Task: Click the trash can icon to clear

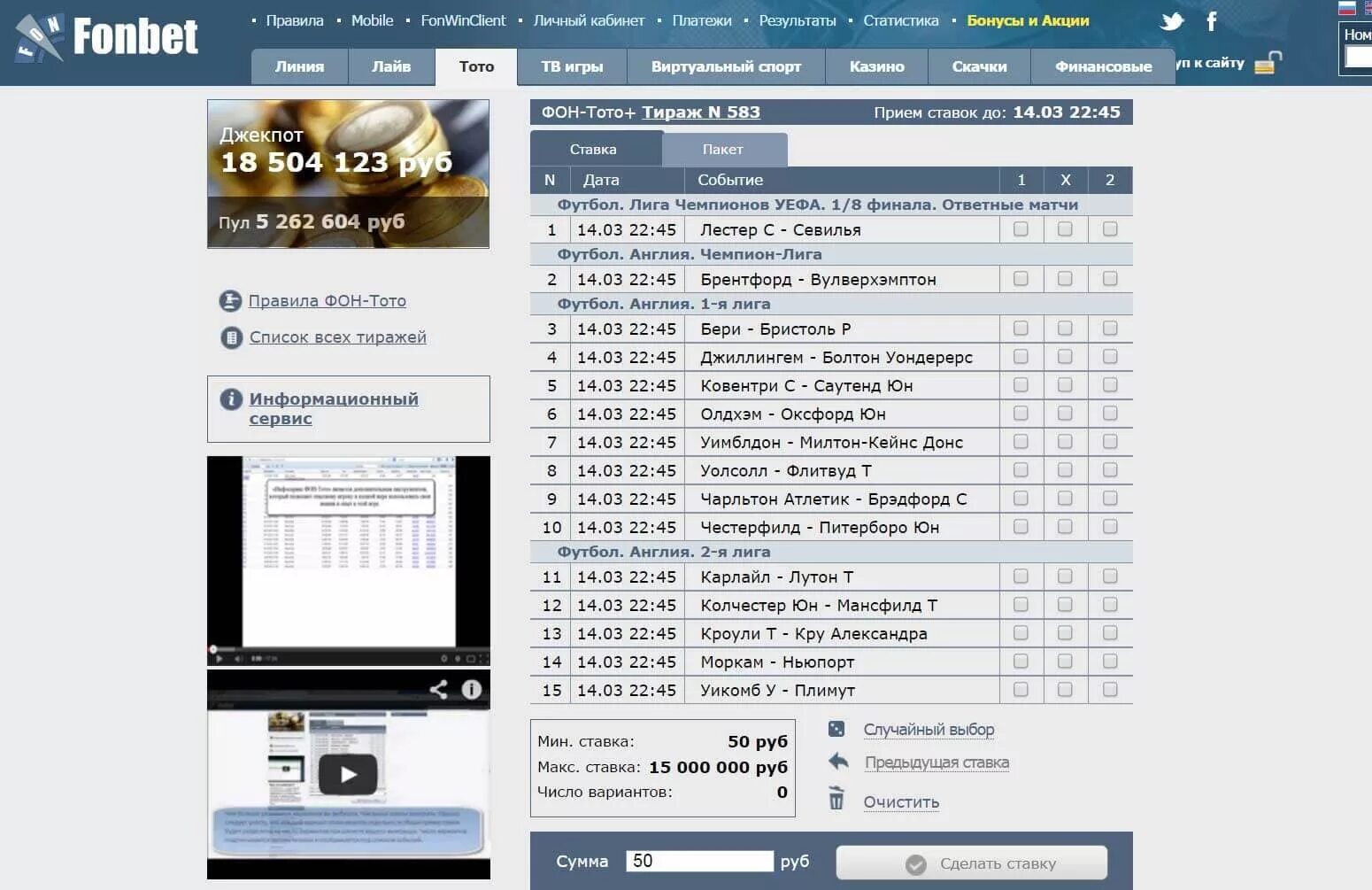Action: (836, 798)
